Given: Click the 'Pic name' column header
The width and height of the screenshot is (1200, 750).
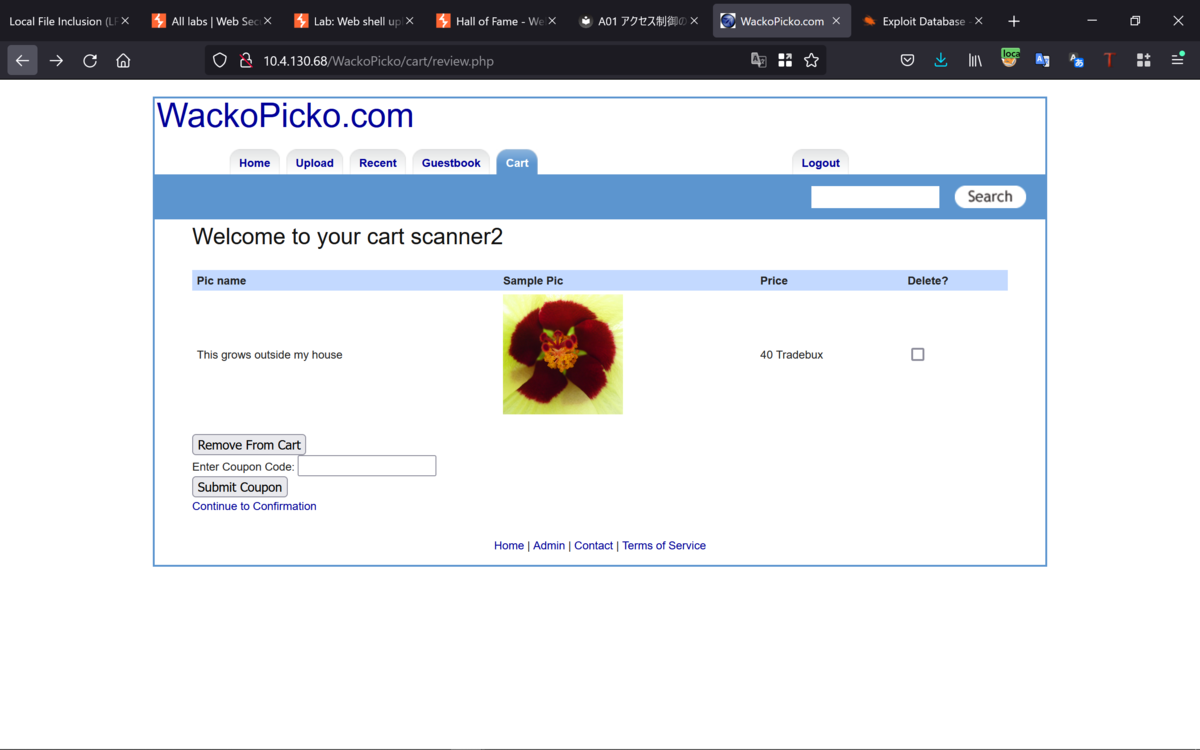Looking at the screenshot, I should pos(221,281).
